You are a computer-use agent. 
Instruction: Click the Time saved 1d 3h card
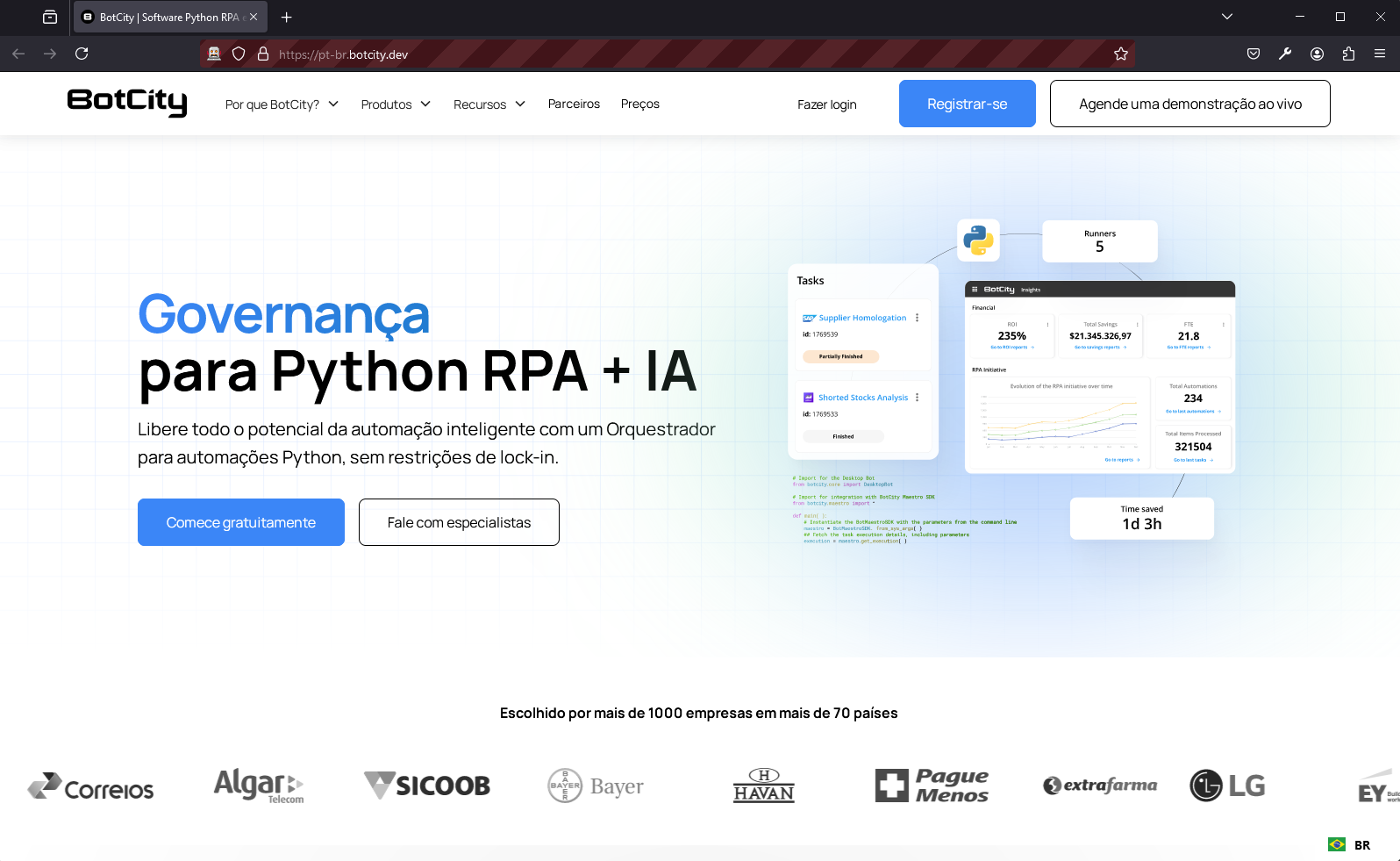coord(1141,518)
